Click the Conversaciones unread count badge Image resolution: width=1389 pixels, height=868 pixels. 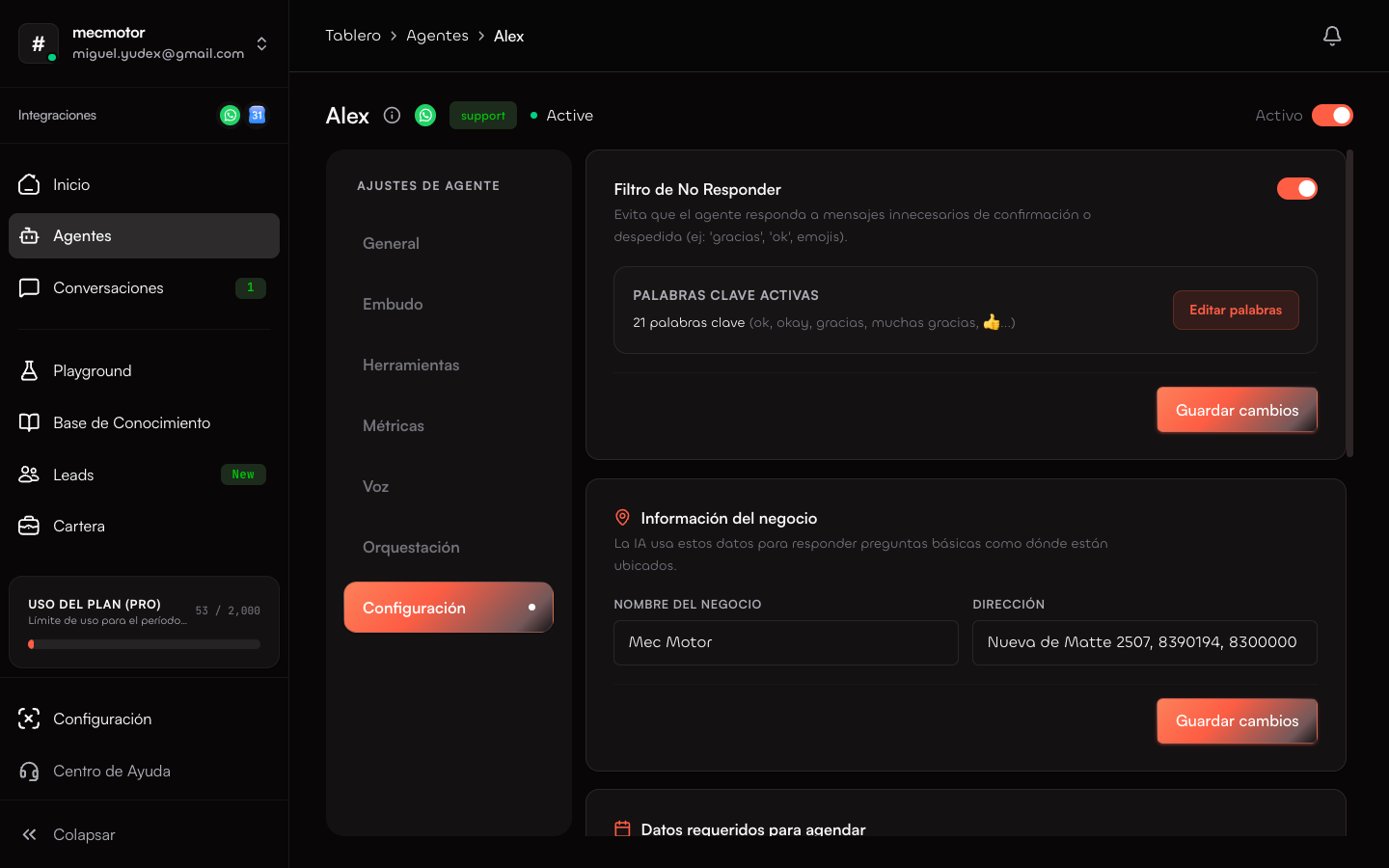pos(251,287)
